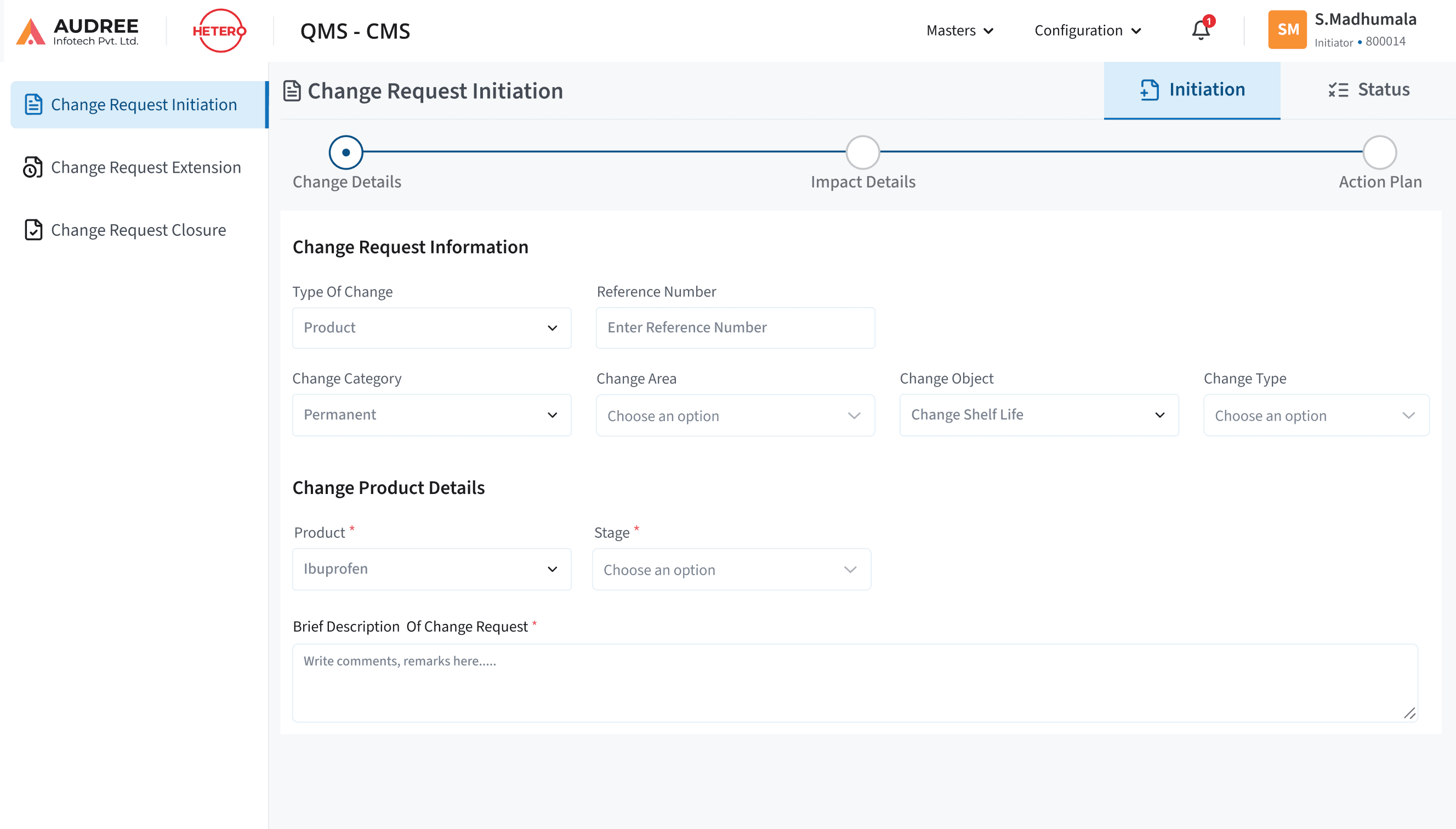Click the progress line between Change Details and Impact Details

click(604, 152)
